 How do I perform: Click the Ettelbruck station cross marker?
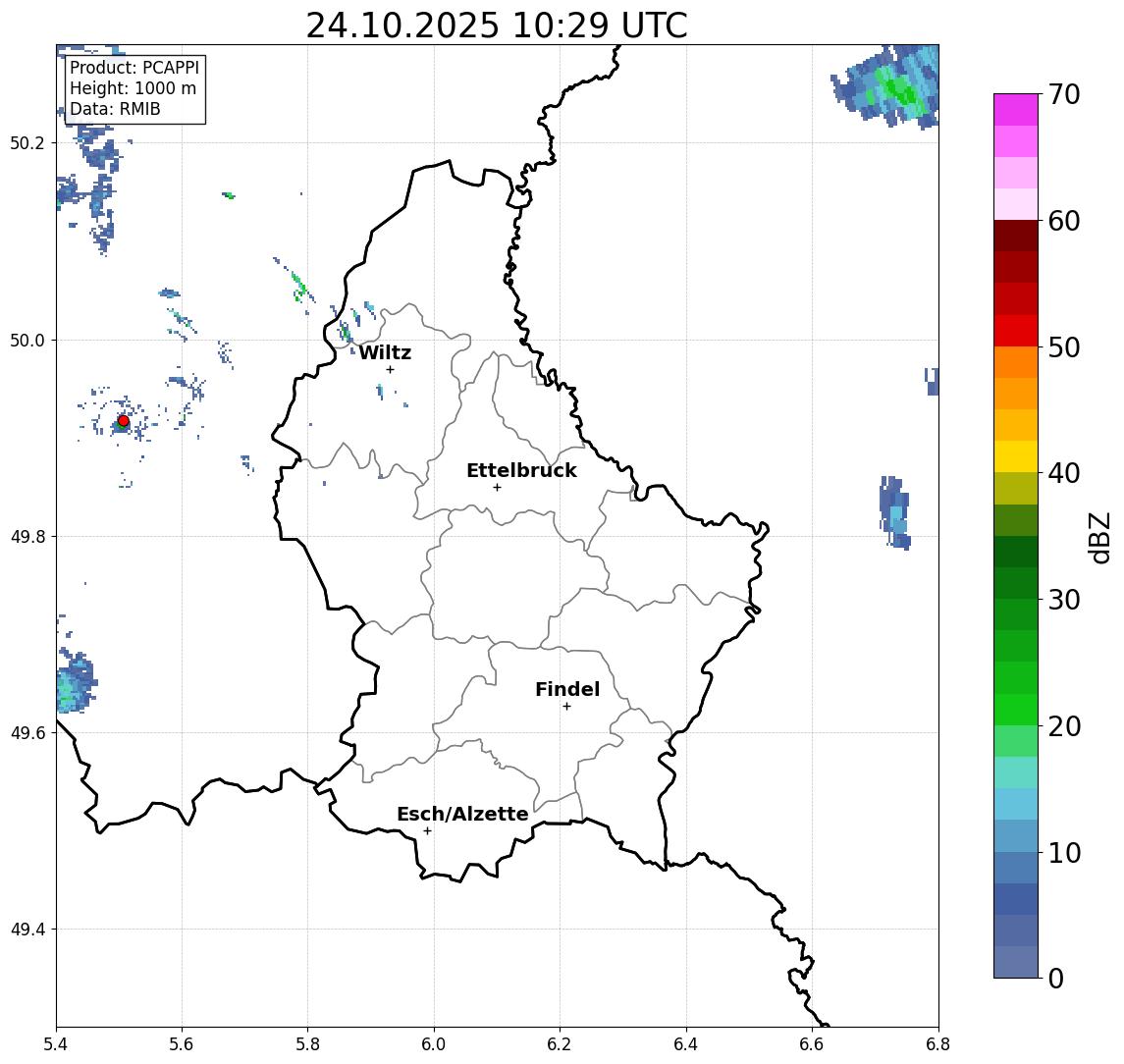click(x=497, y=488)
